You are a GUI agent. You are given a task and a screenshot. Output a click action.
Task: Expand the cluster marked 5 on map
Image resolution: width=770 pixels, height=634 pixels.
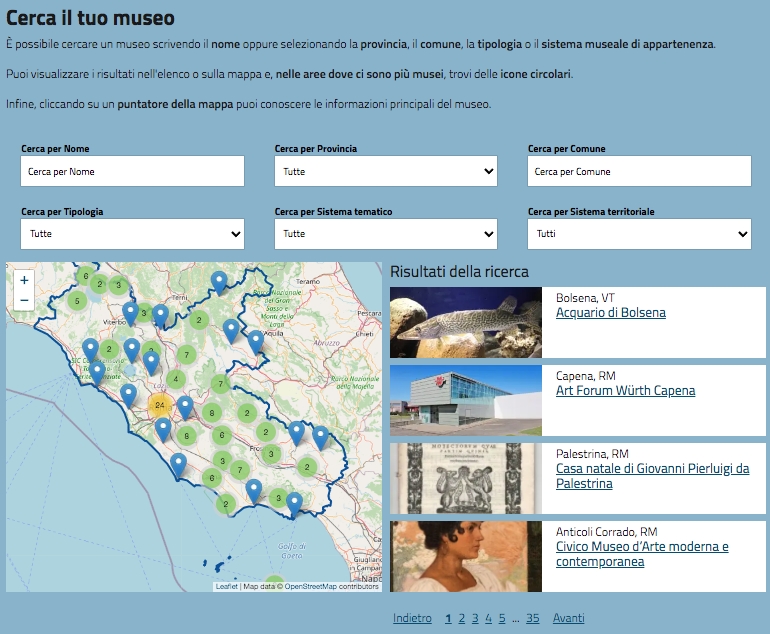pos(76,300)
